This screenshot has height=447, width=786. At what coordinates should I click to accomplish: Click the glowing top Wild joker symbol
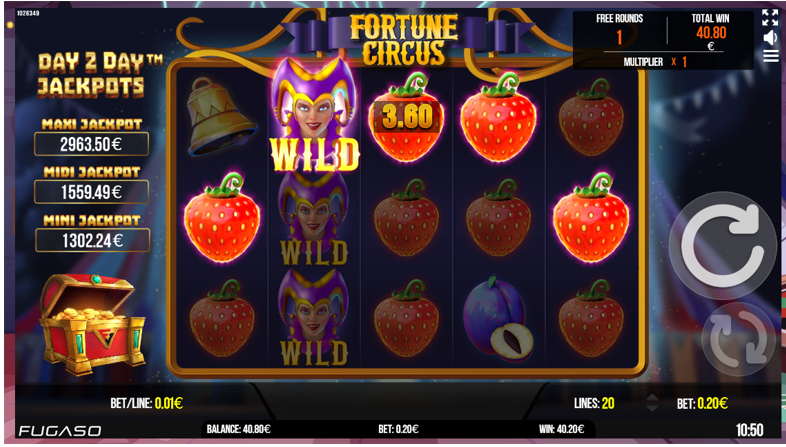(x=315, y=114)
